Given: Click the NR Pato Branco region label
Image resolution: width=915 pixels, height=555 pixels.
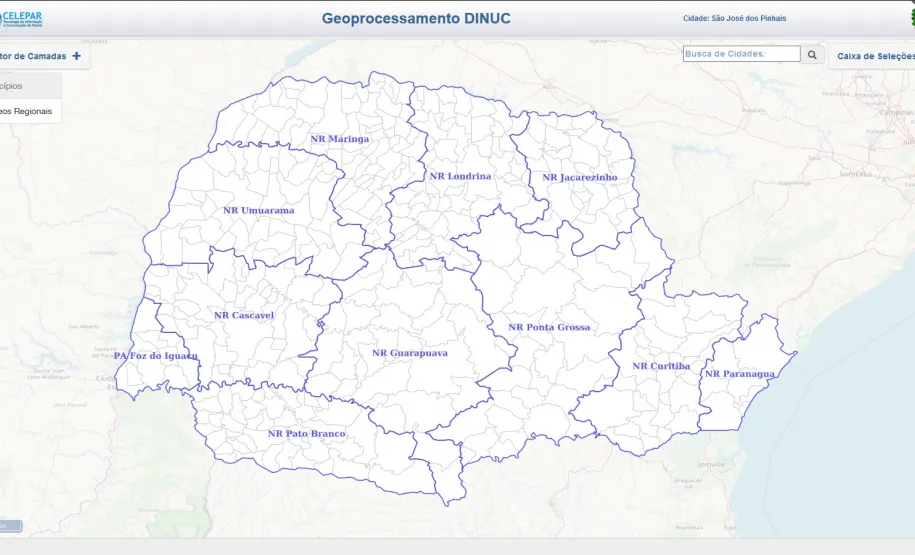Looking at the screenshot, I should click(306, 434).
